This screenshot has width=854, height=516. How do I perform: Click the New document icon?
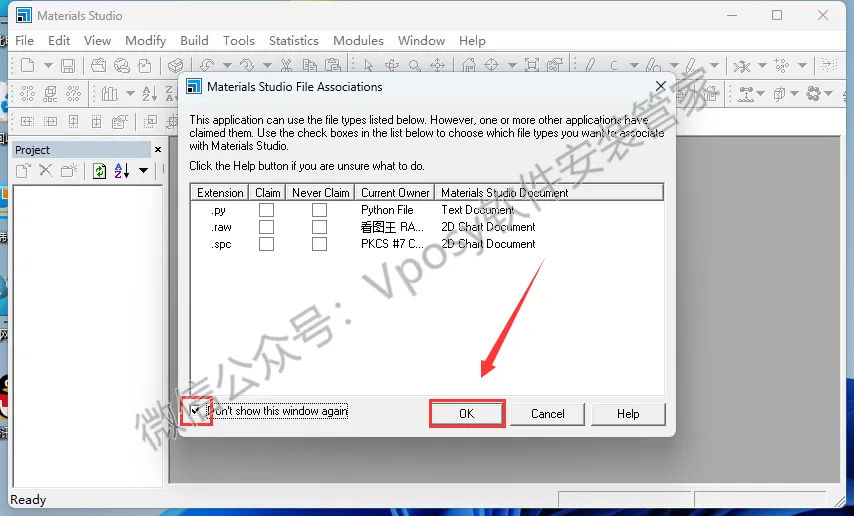[27, 65]
